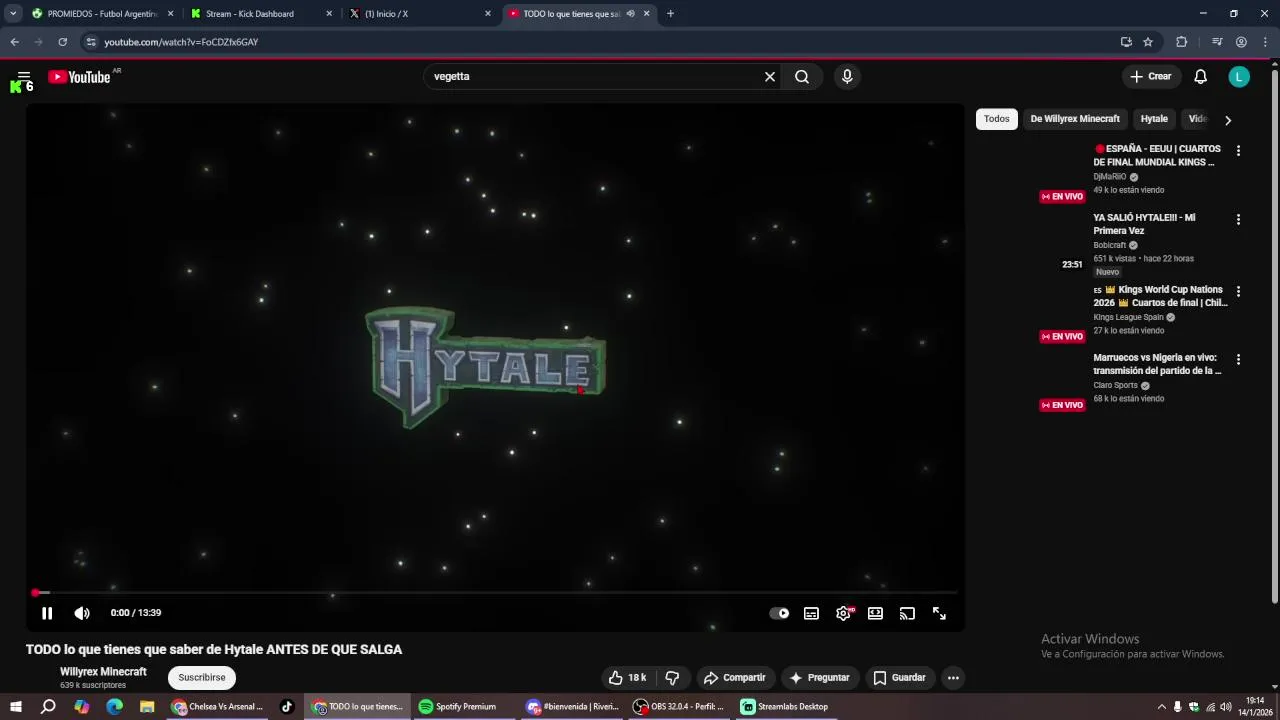Share via the Compartir button

[x=735, y=677]
